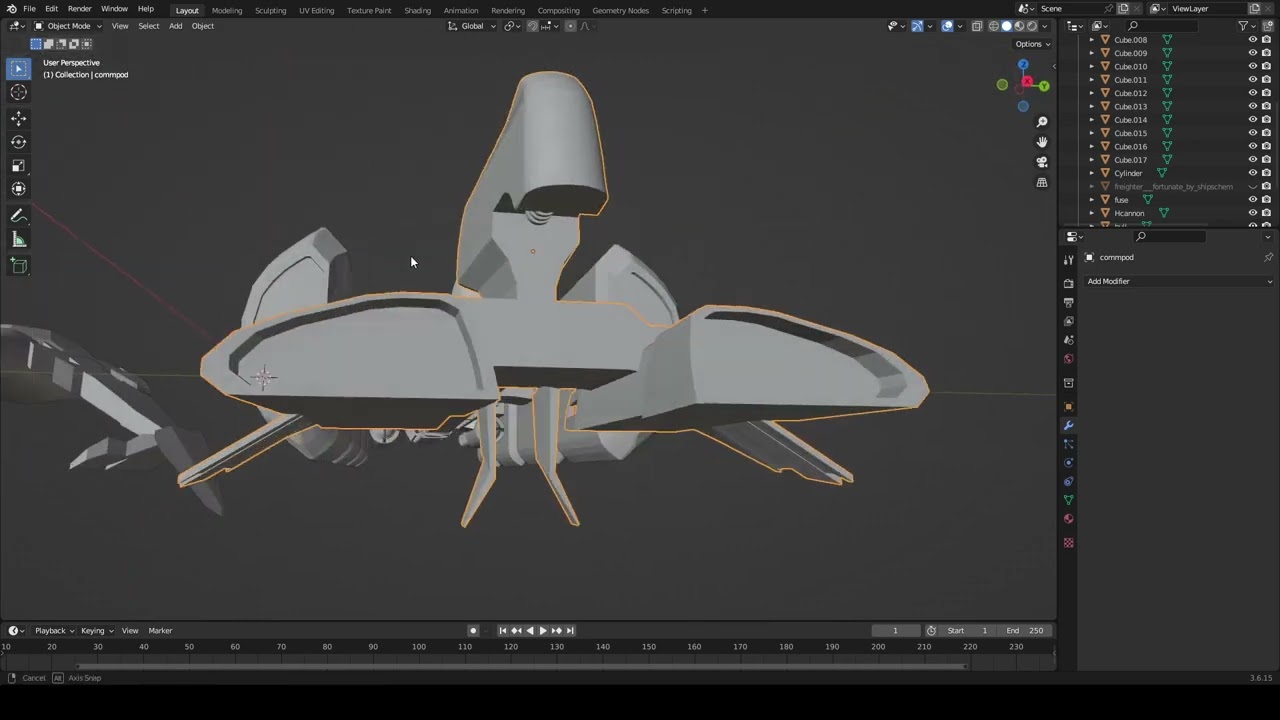Open the File menu
Viewport: 1280px width, 720px height.
(30, 9)
